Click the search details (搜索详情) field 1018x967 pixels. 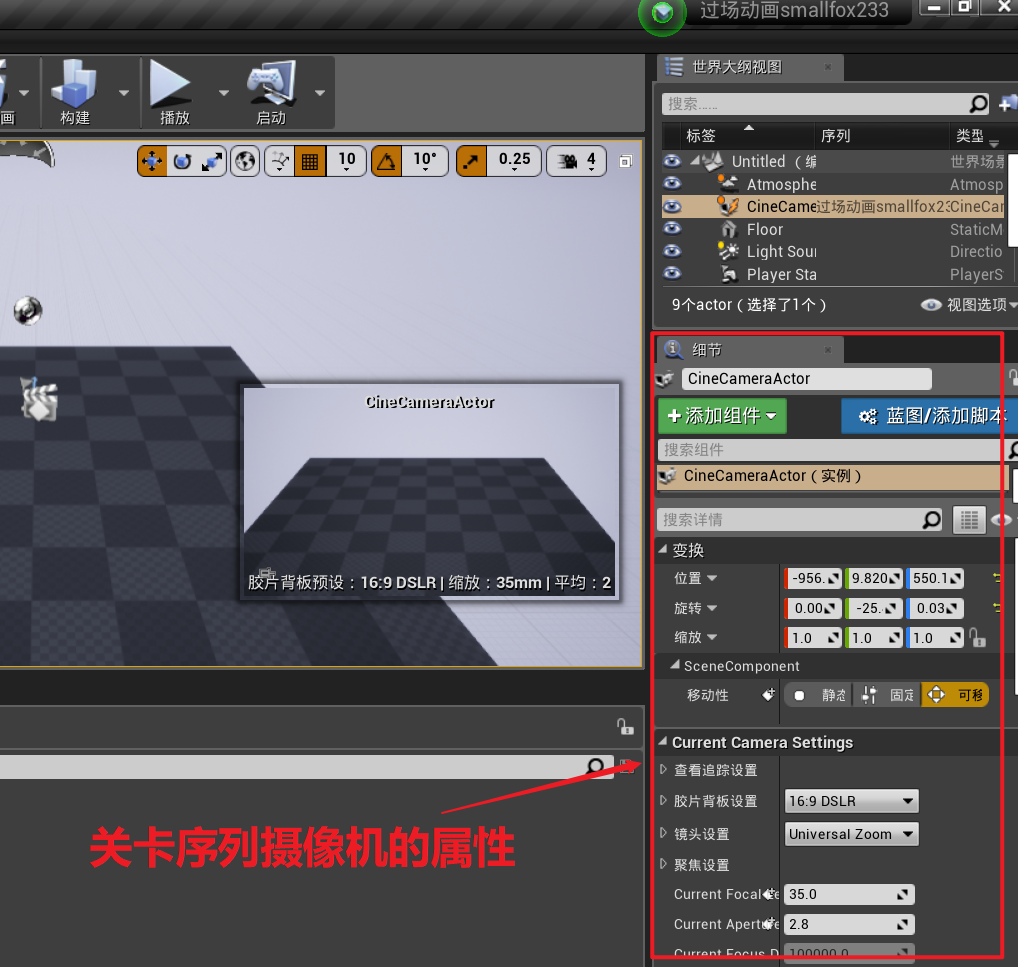(x=789, y=520)
